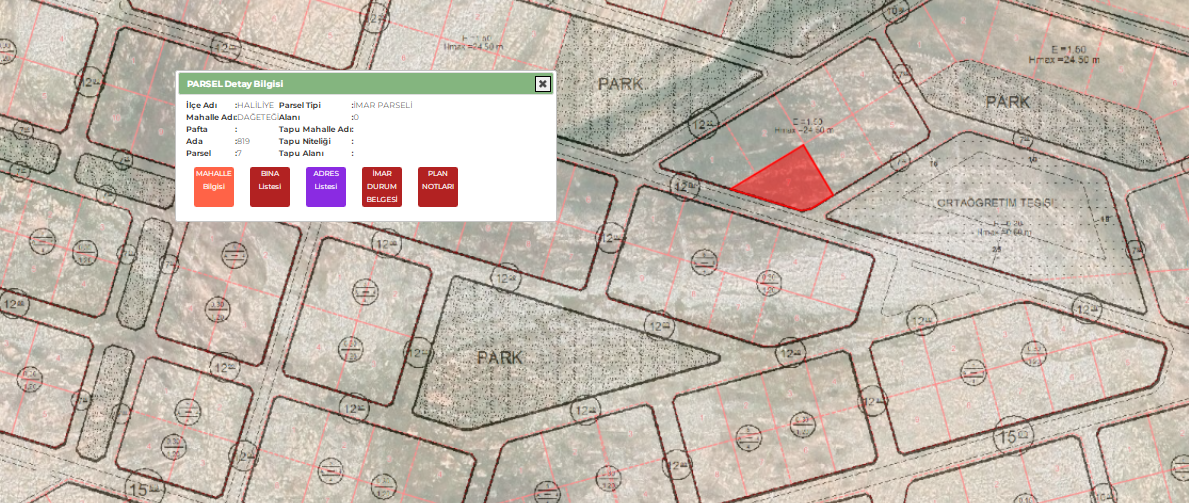Click the PARK label beside the popup
Screen dimensions: 1189x503
[621, 84]
